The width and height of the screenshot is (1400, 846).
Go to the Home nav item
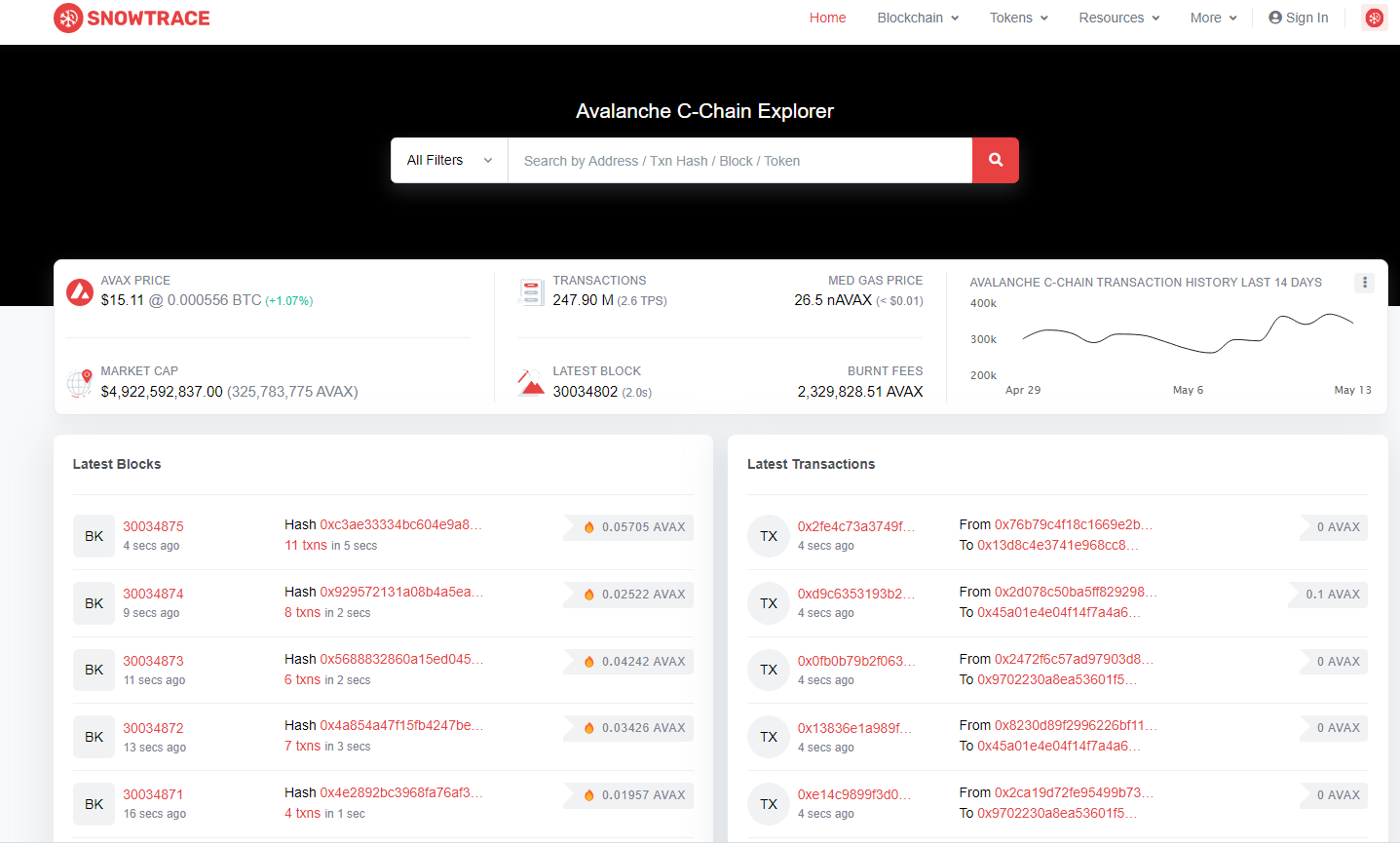(827, 18)
